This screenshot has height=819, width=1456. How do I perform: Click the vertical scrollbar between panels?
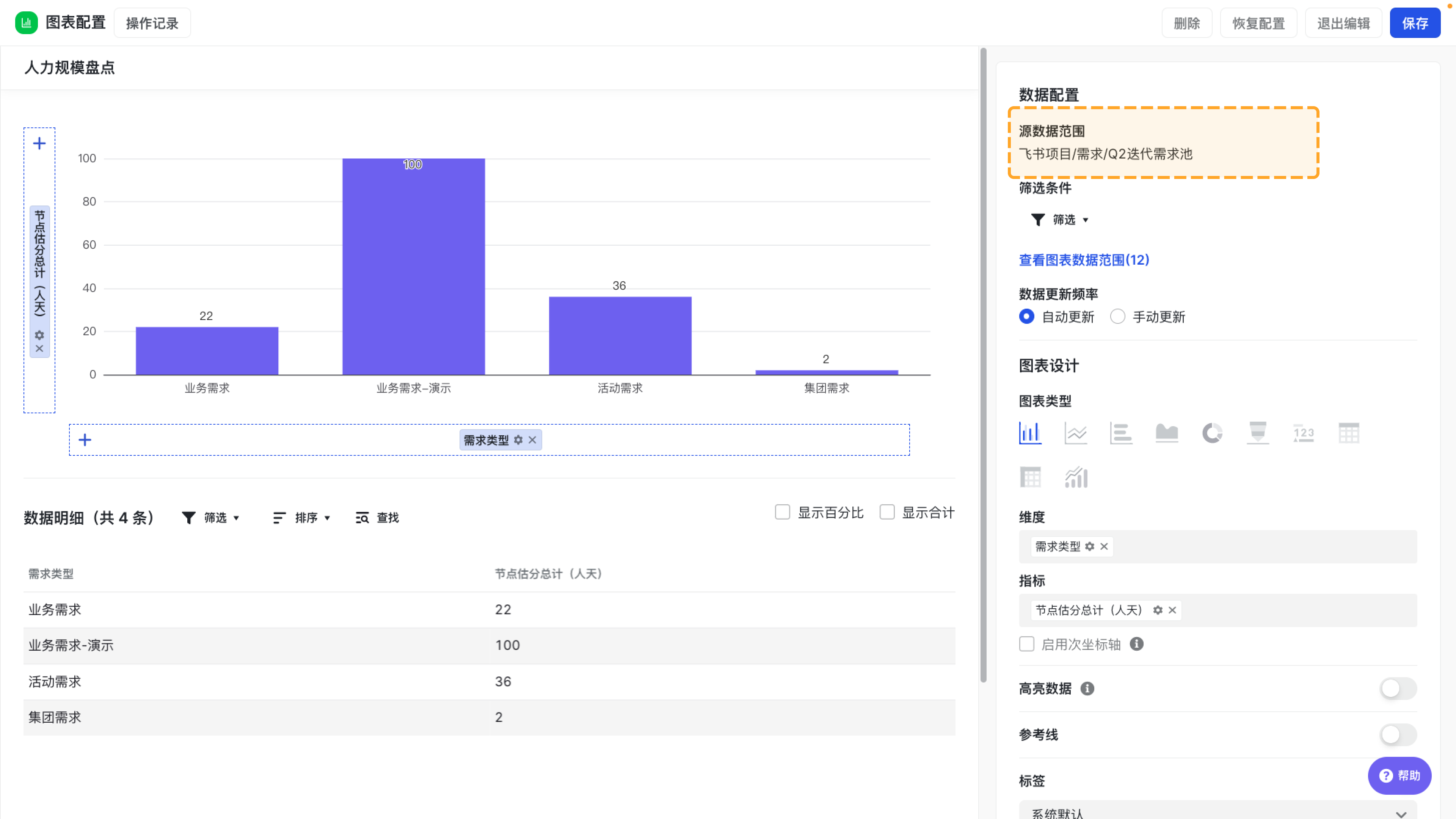tap(984, 365)
